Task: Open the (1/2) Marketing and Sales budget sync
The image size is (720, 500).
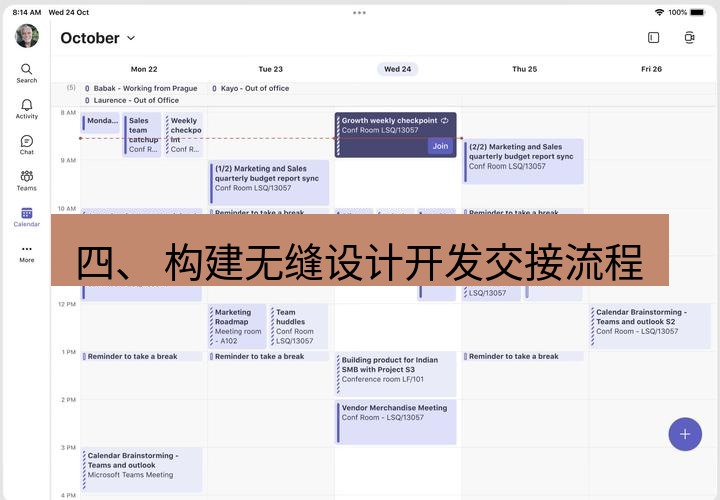Action: click(269, 182)
